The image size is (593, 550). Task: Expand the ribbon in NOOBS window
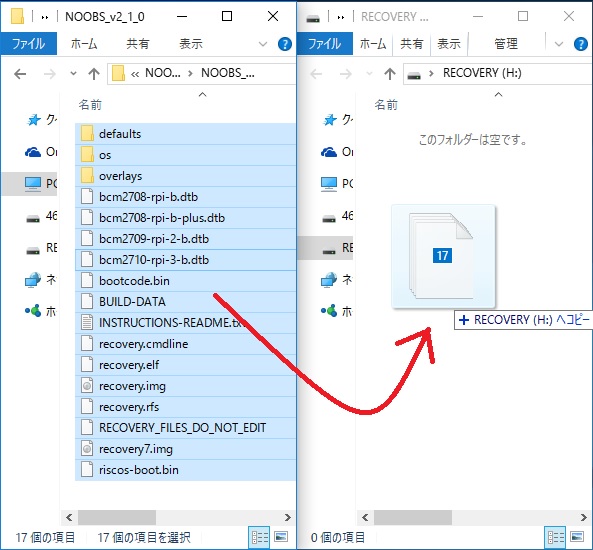pos(263,44)
